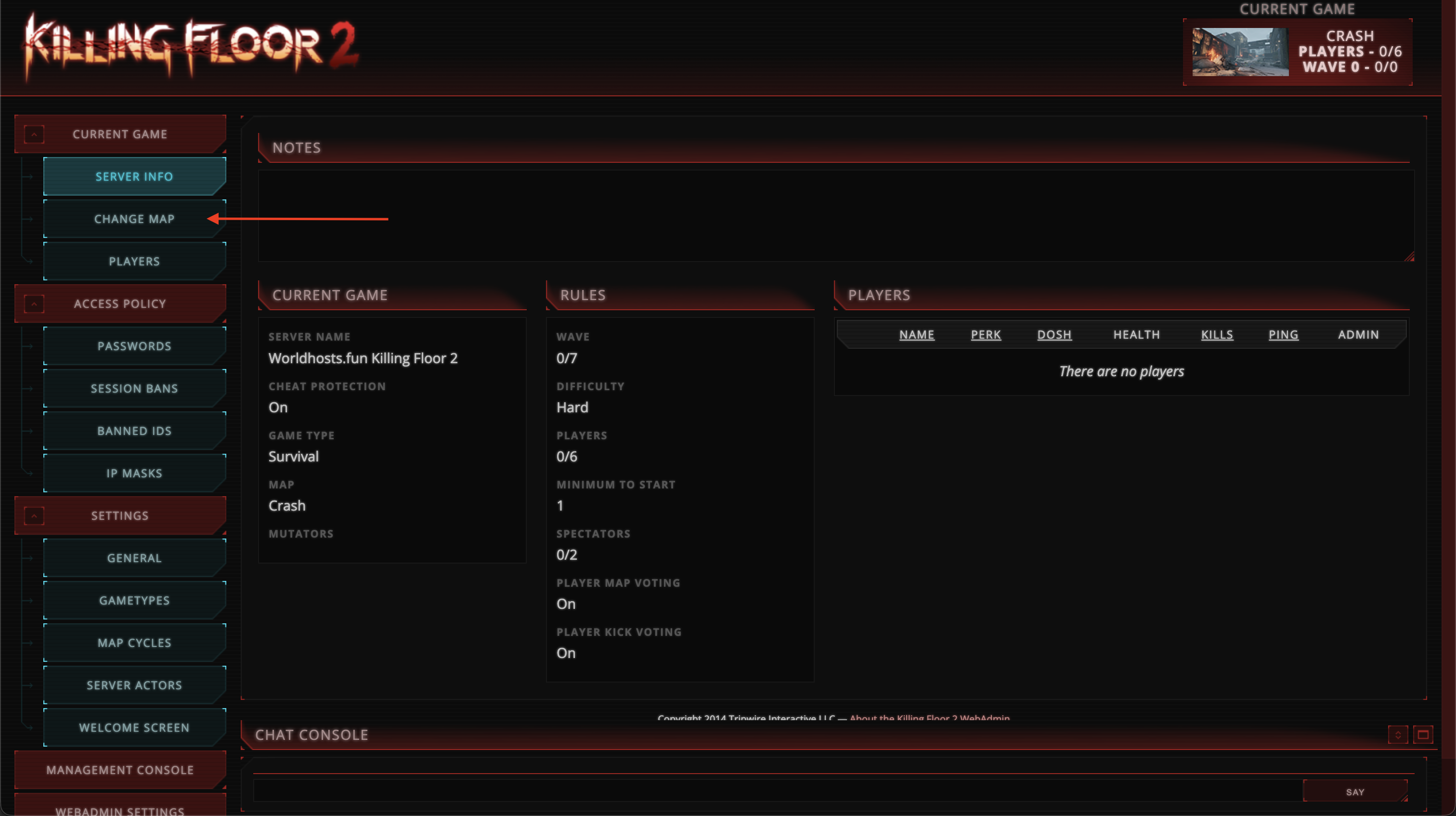Click the chat message input field
The image size is (1456, 816).
(777, 791)
